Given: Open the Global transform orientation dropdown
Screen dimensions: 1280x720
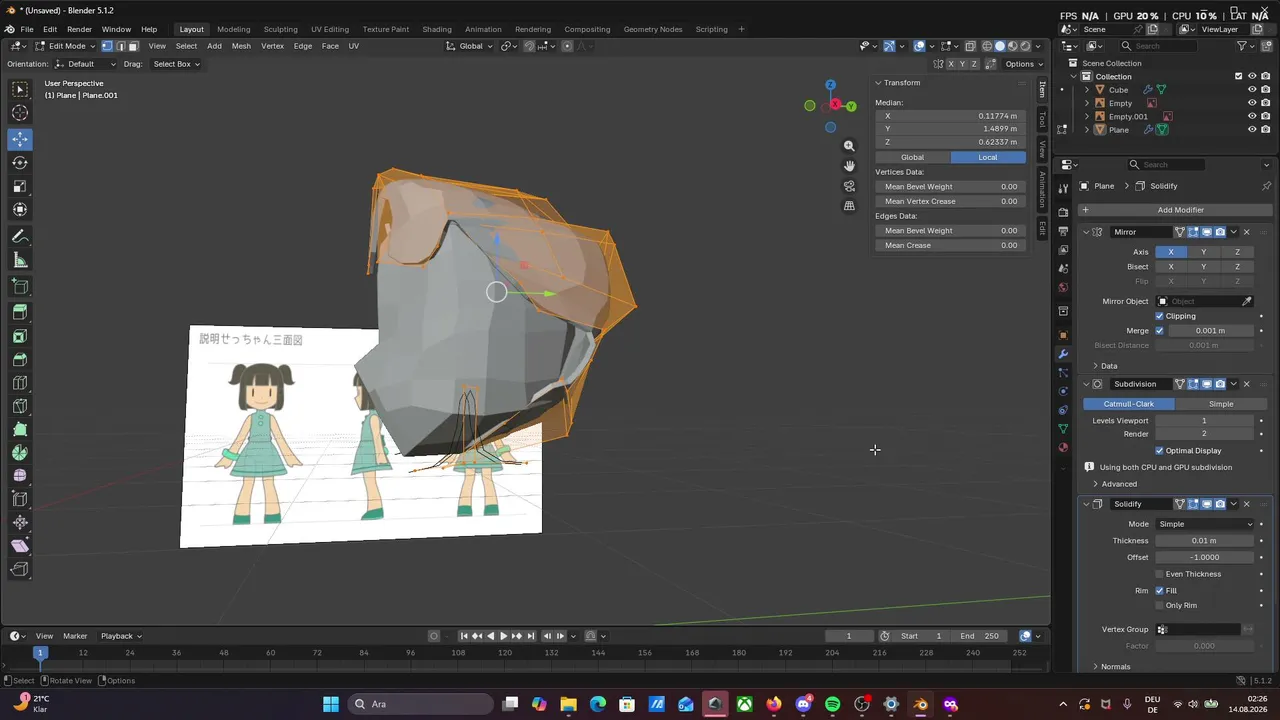Looking at the screenshot, I should (470, 46).
